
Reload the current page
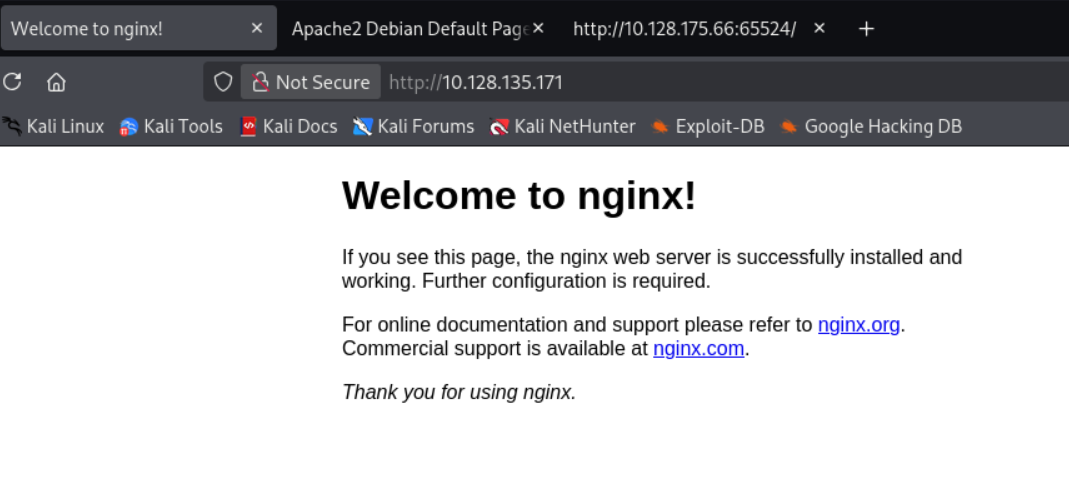(12, 82)
